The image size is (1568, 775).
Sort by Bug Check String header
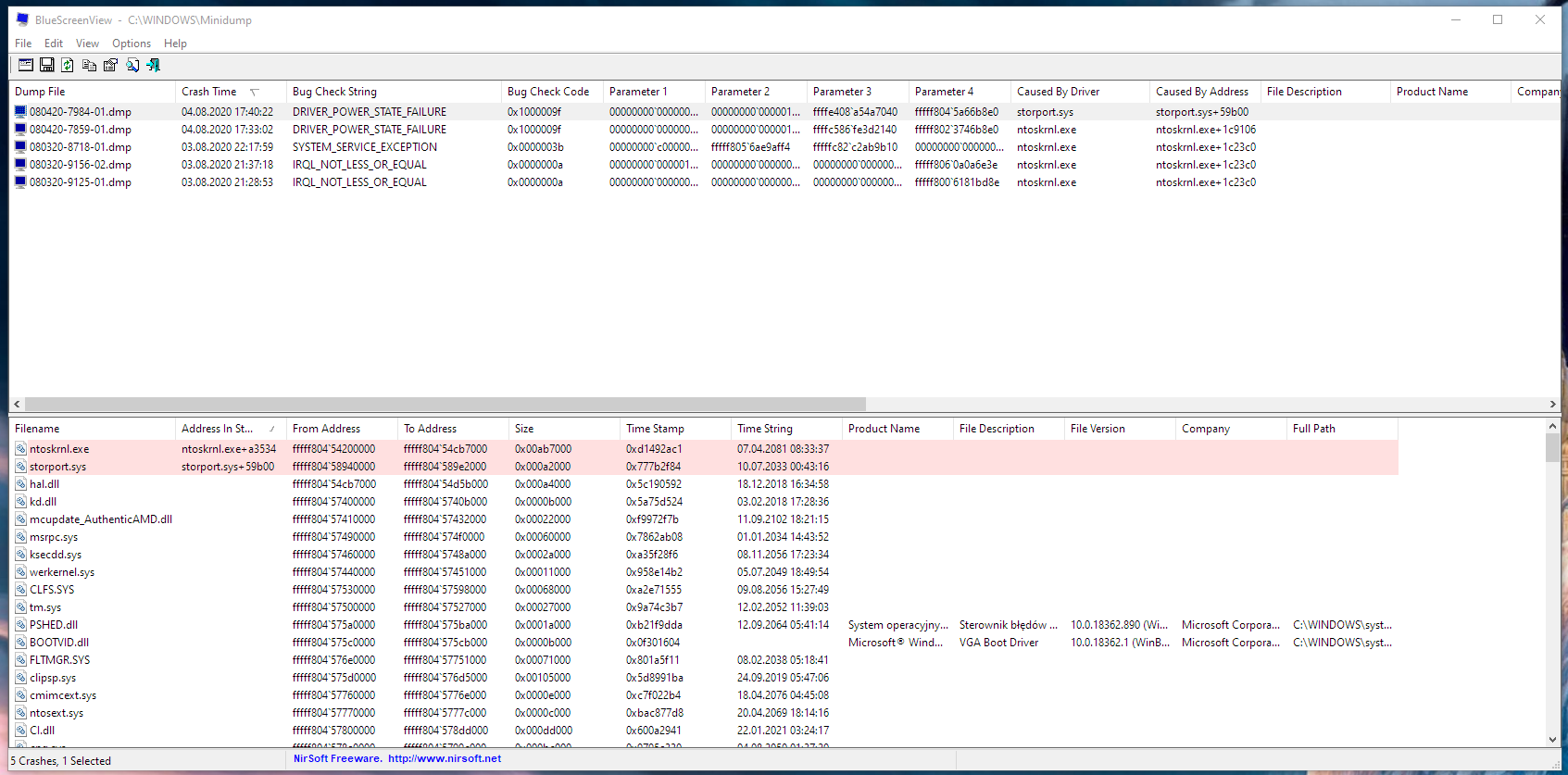(394, 92)
